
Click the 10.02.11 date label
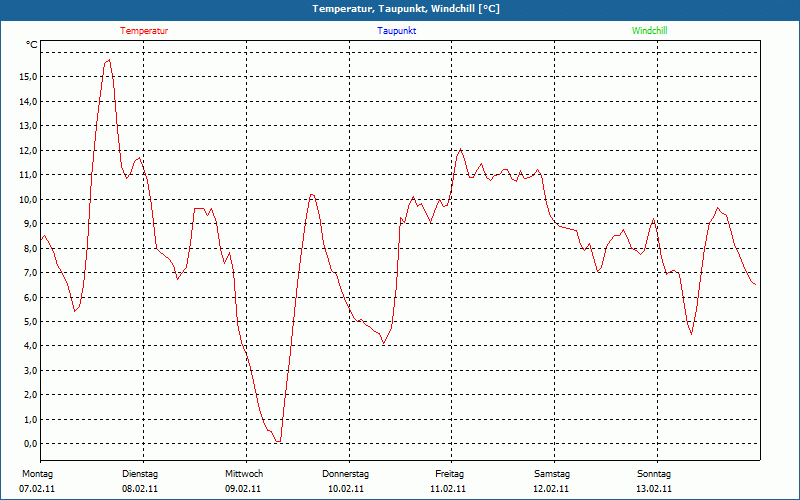(x=346, y=489)
